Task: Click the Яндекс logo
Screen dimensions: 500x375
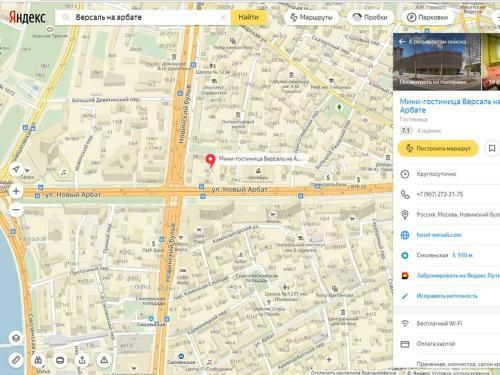Action: point(27,17)
